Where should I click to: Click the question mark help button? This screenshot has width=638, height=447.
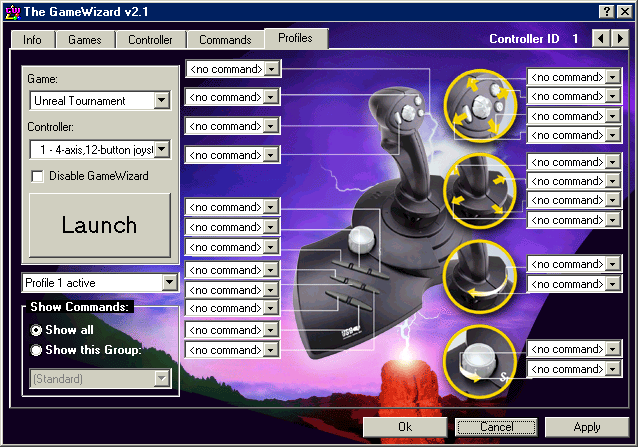607,11
